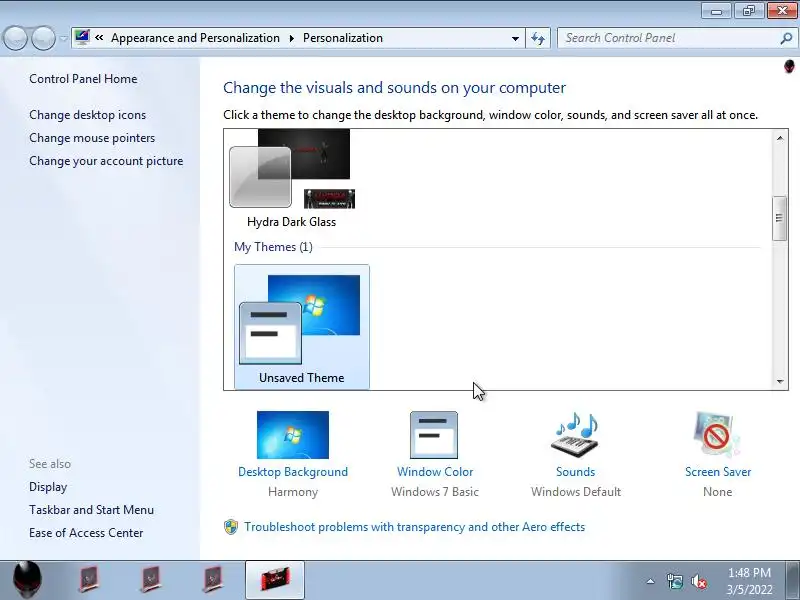Open the Display link
Viewport: 800px width, 600px height.
(x=48, y=487)
